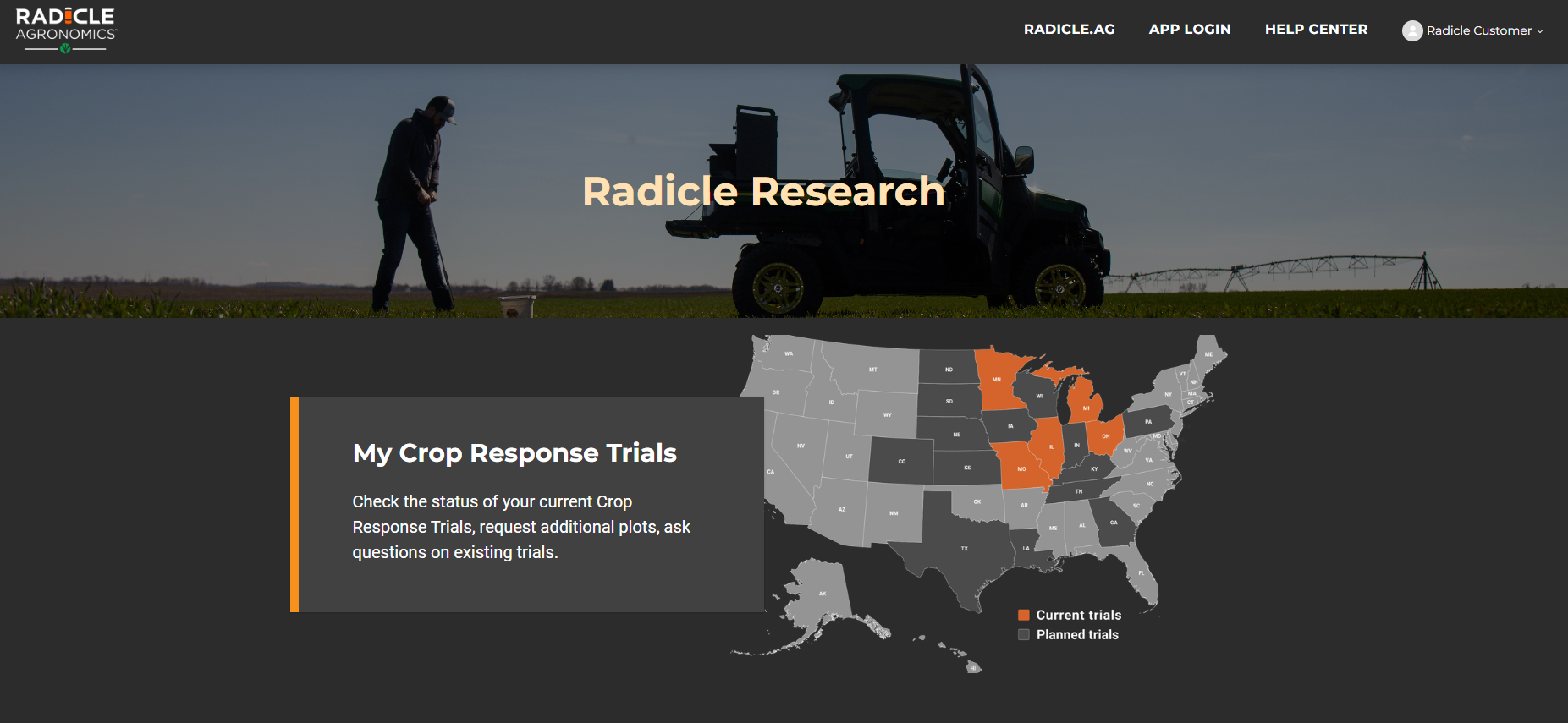Select Kansas (KS) on the map
1568x723 pixels.
pos(967,467)
